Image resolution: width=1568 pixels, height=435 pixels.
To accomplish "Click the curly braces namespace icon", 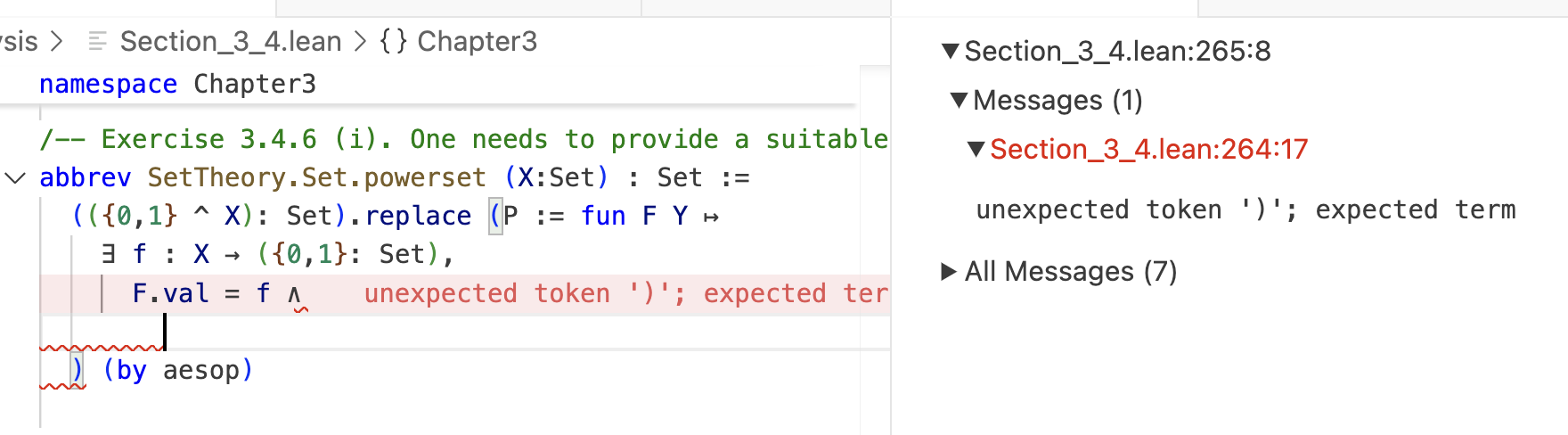I will [x=393, y=41].
